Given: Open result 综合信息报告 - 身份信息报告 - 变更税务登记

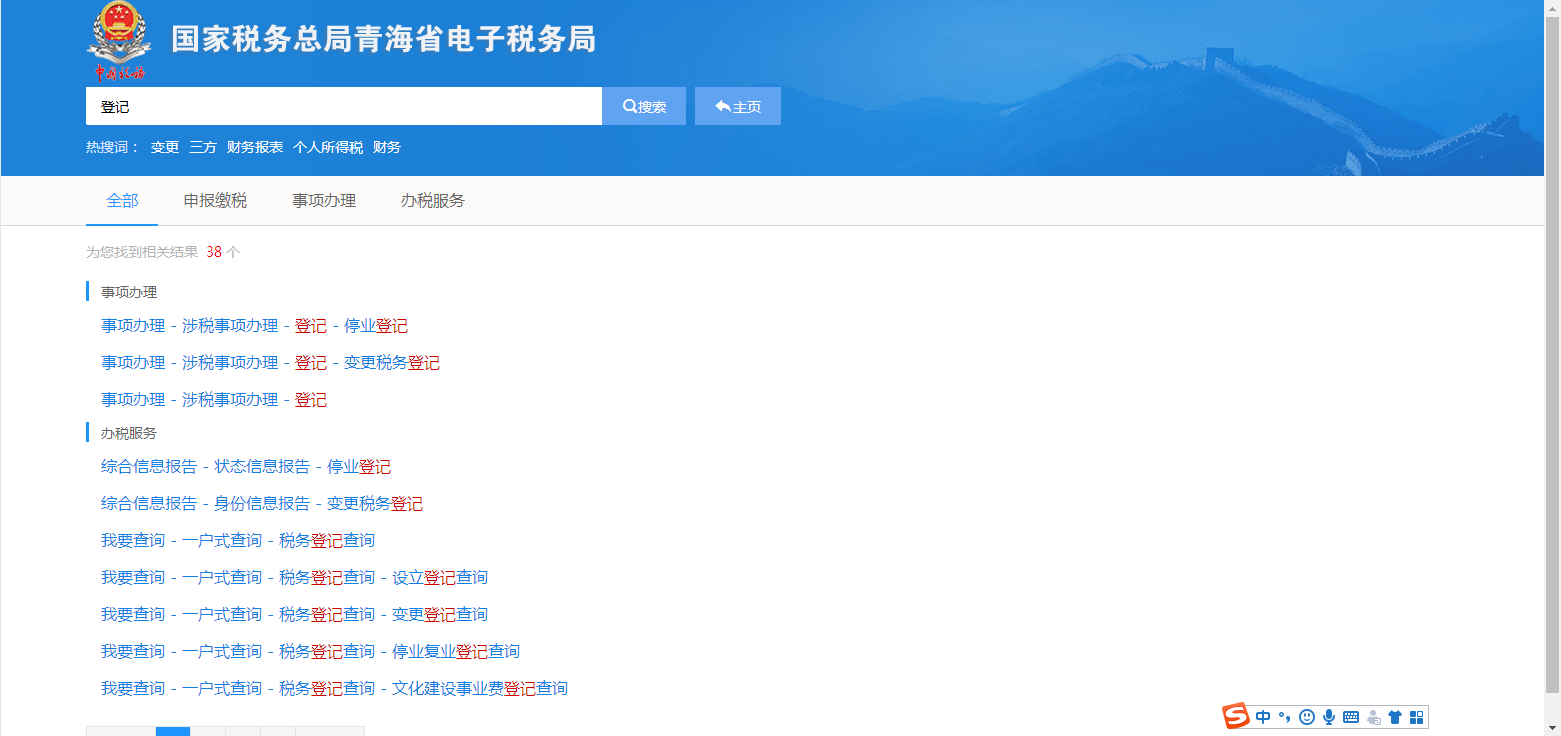Looking at the screenshot, I should 262,504.
